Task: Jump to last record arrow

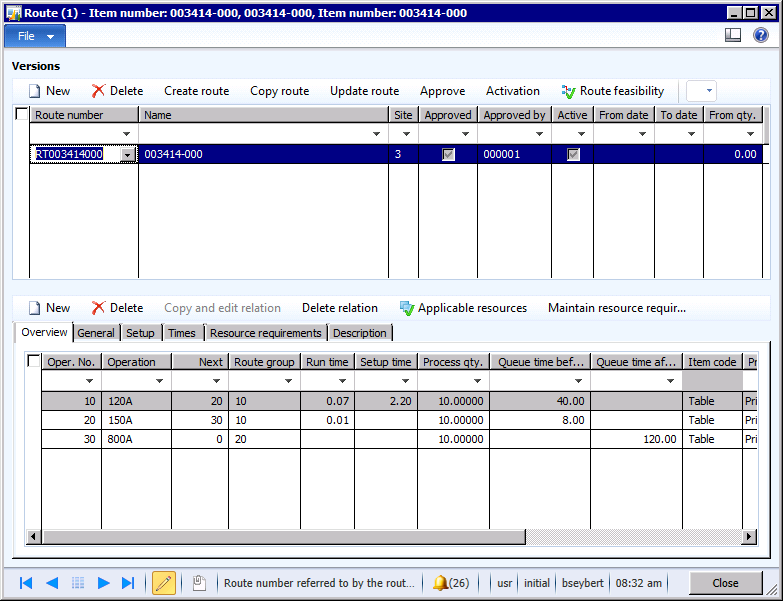Action: click(127, 583)
